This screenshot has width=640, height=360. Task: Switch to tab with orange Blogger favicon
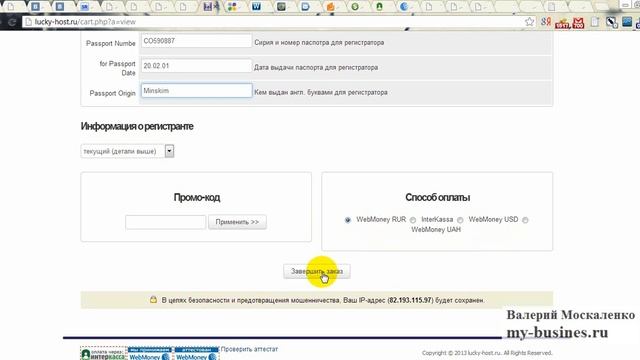click(x=330, y=7)
